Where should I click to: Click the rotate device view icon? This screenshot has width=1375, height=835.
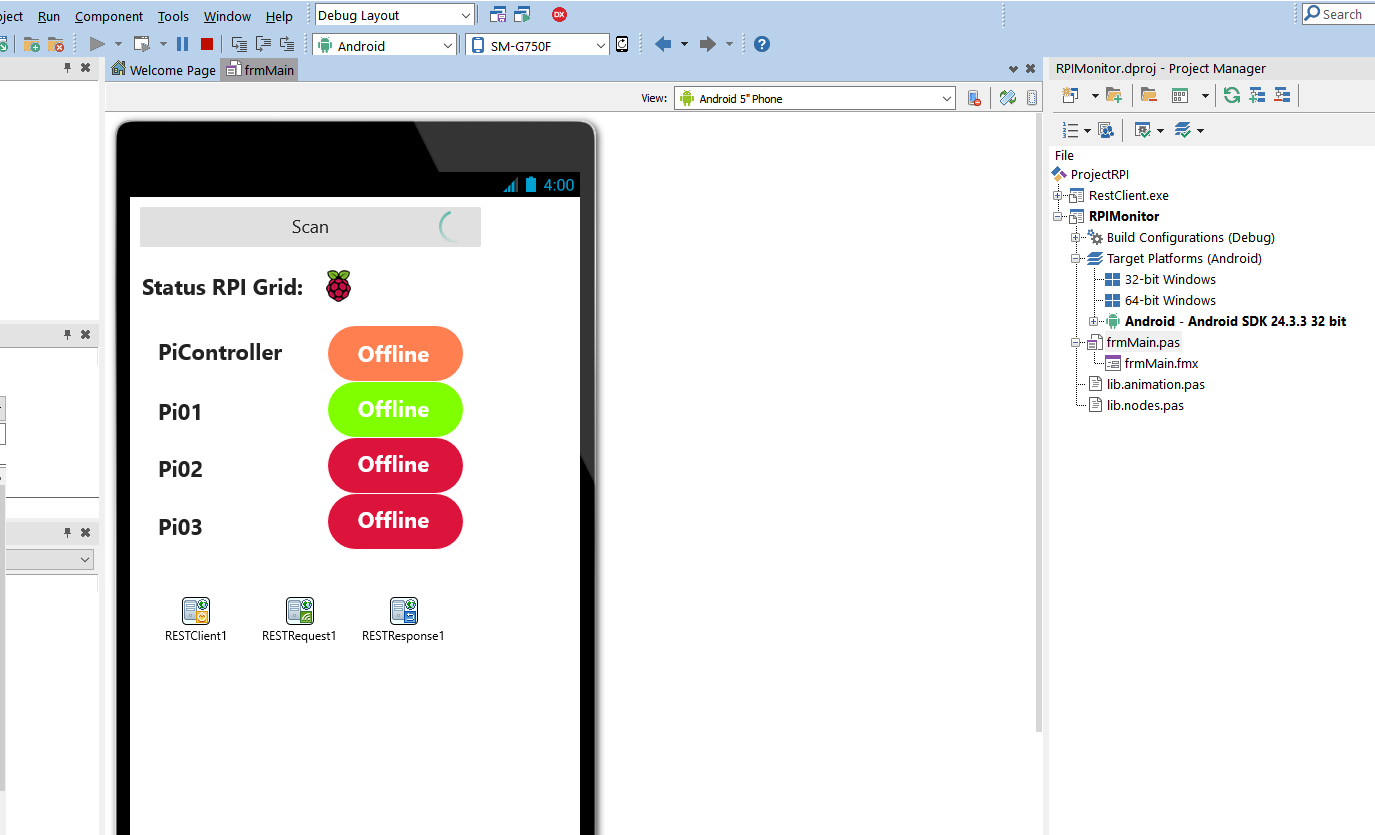point(1008,98)
